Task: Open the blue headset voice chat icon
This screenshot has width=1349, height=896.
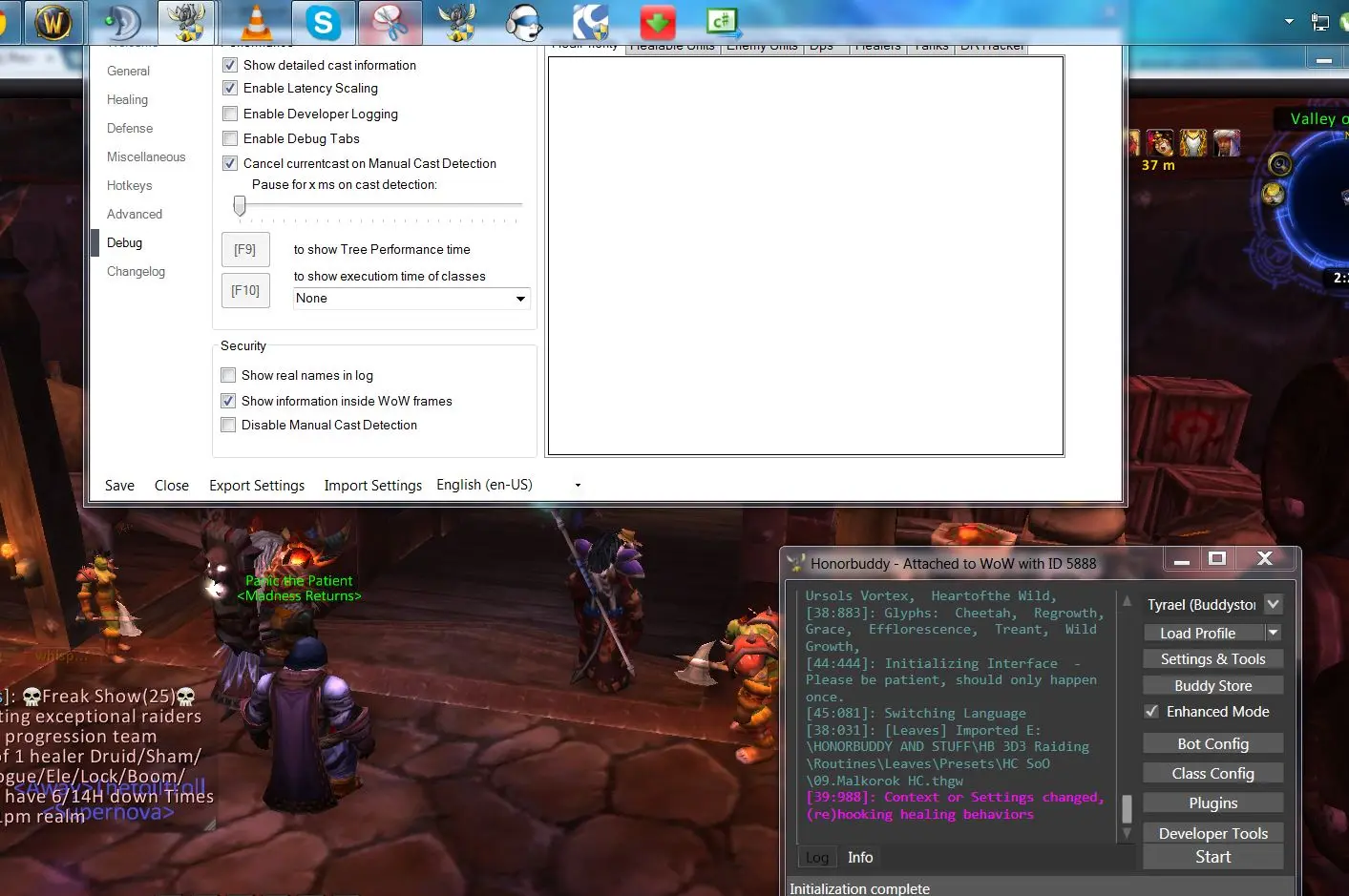Action: (523, 22)
